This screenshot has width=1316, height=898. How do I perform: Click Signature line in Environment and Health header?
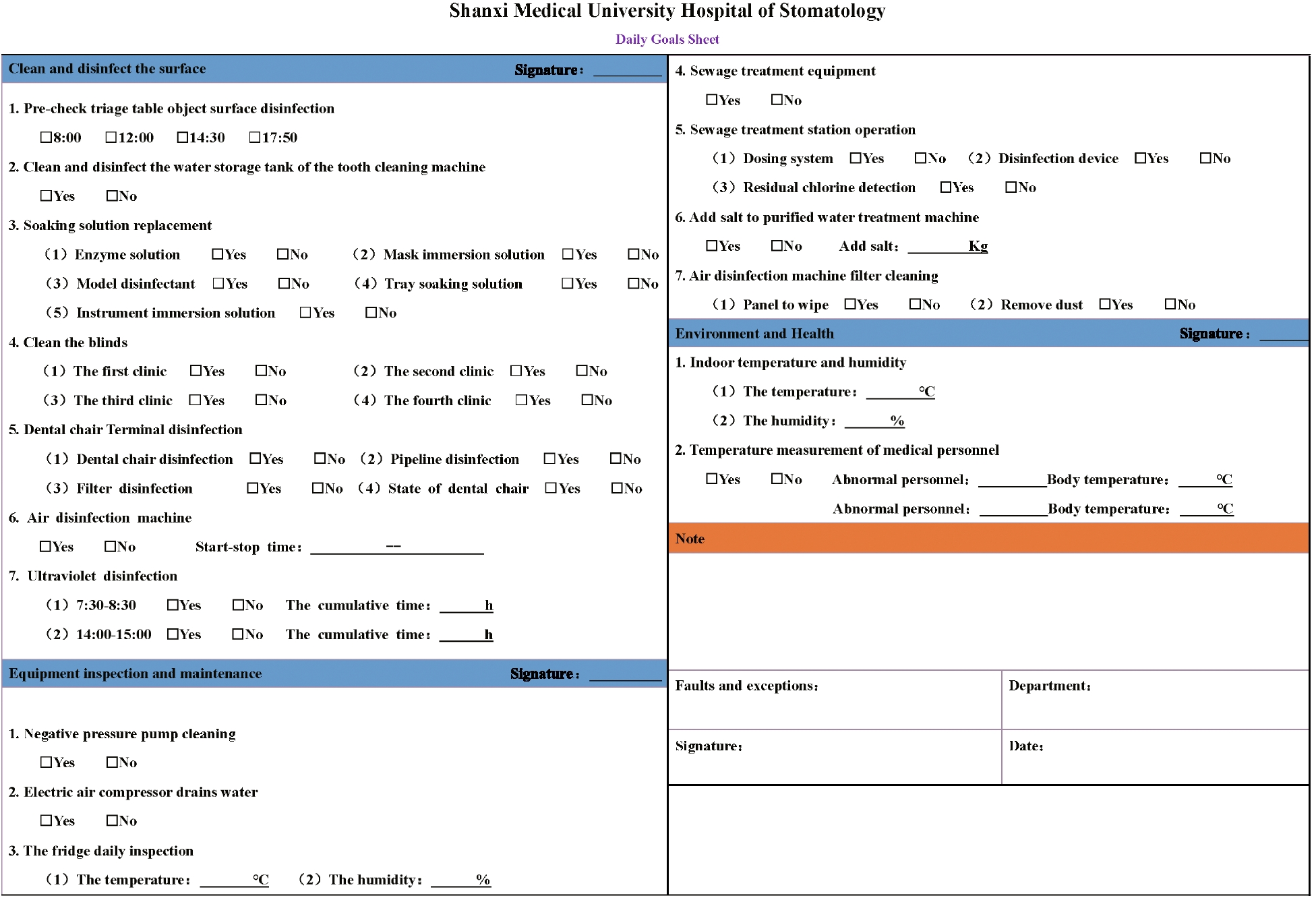[x=1284, y=334]
